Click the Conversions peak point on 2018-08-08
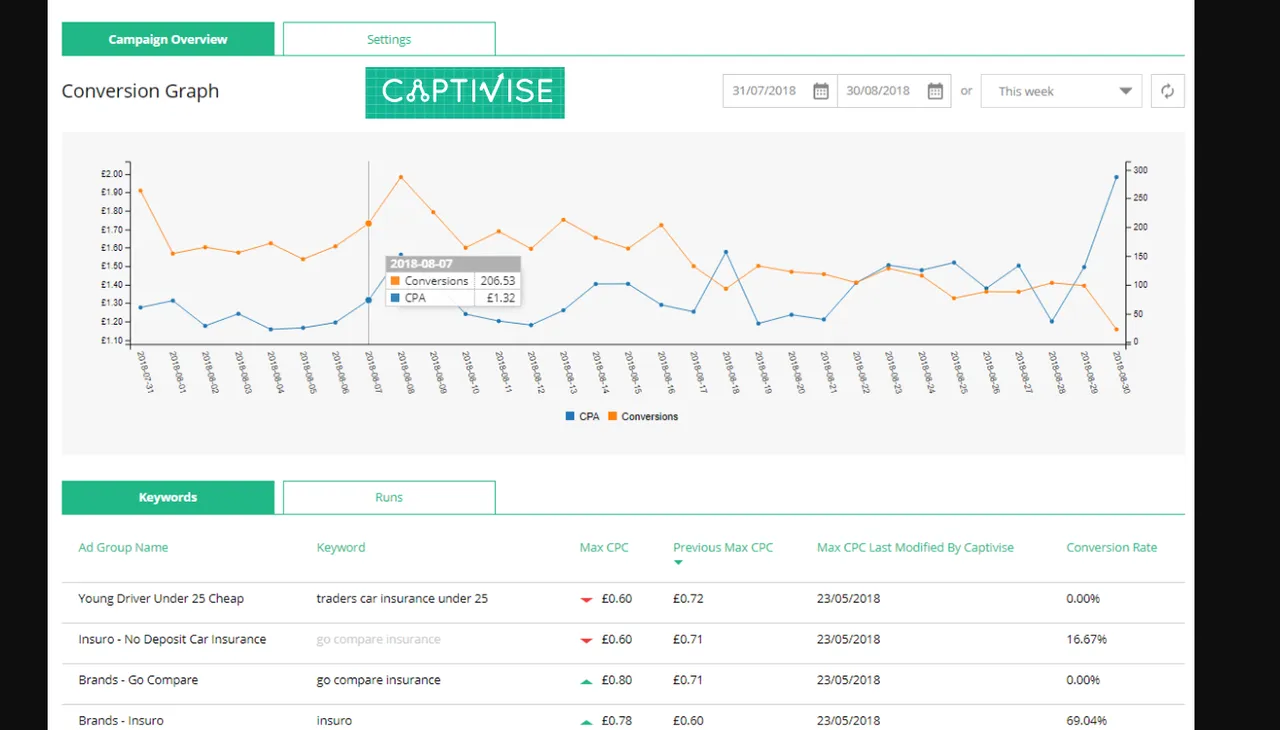Screen dimensions: 1280x730 pyautogui.click(x=401, y=177)
